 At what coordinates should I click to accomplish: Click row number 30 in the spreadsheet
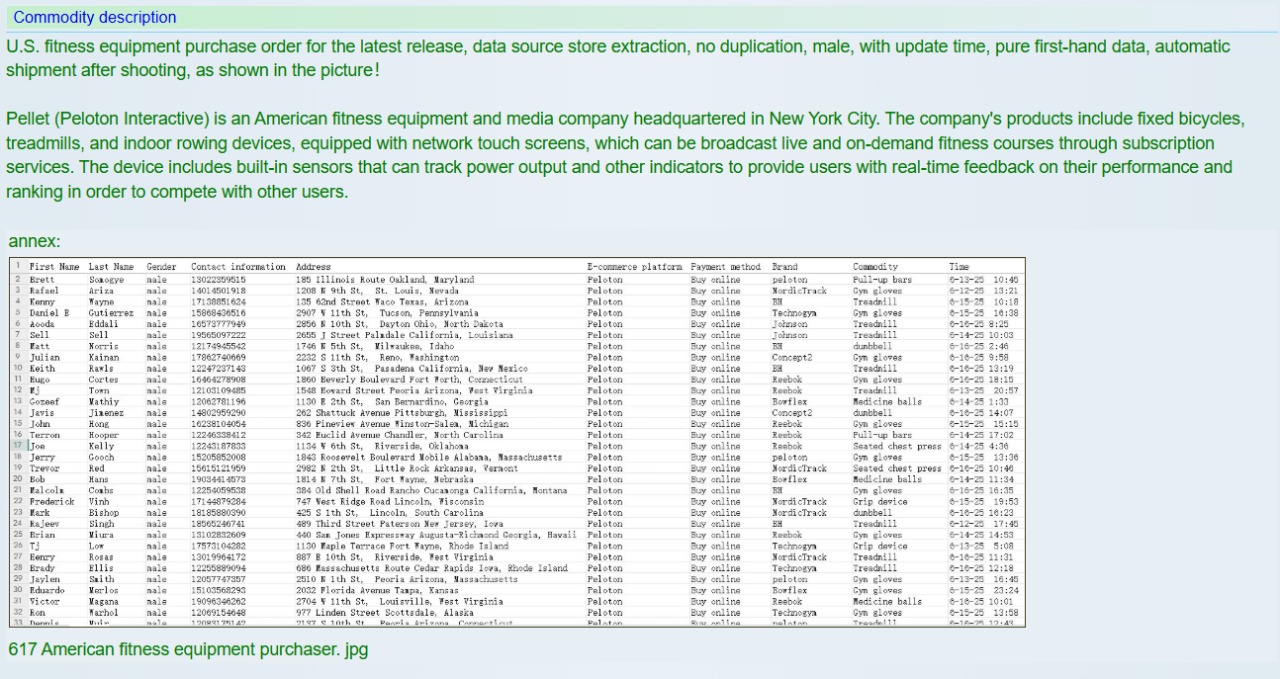pyautogui.click(x=18, y=590)
